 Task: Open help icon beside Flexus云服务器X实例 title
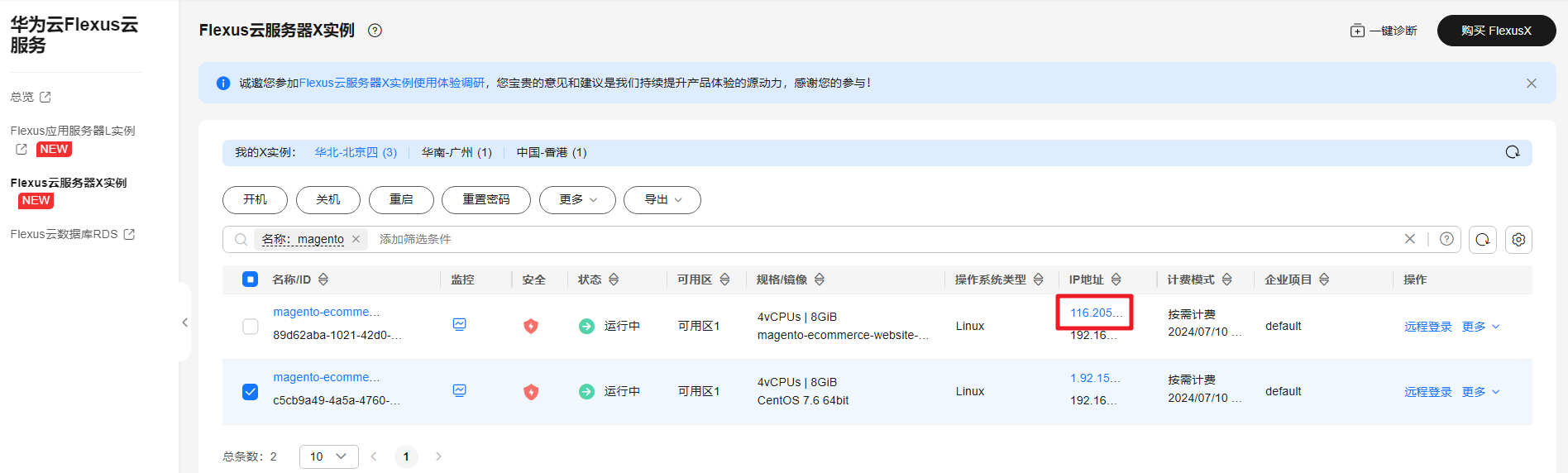(x=375, y=31)
